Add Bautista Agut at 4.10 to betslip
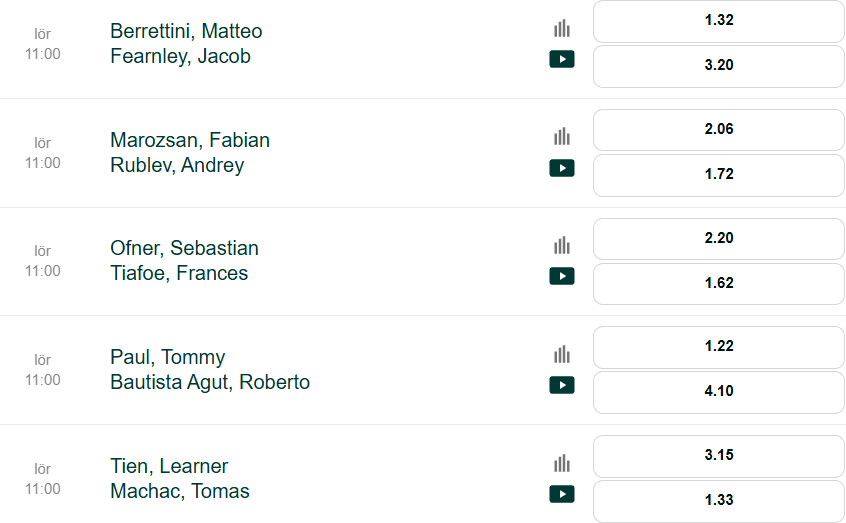The width and height of the screenshot is (846, 523). 719,392
